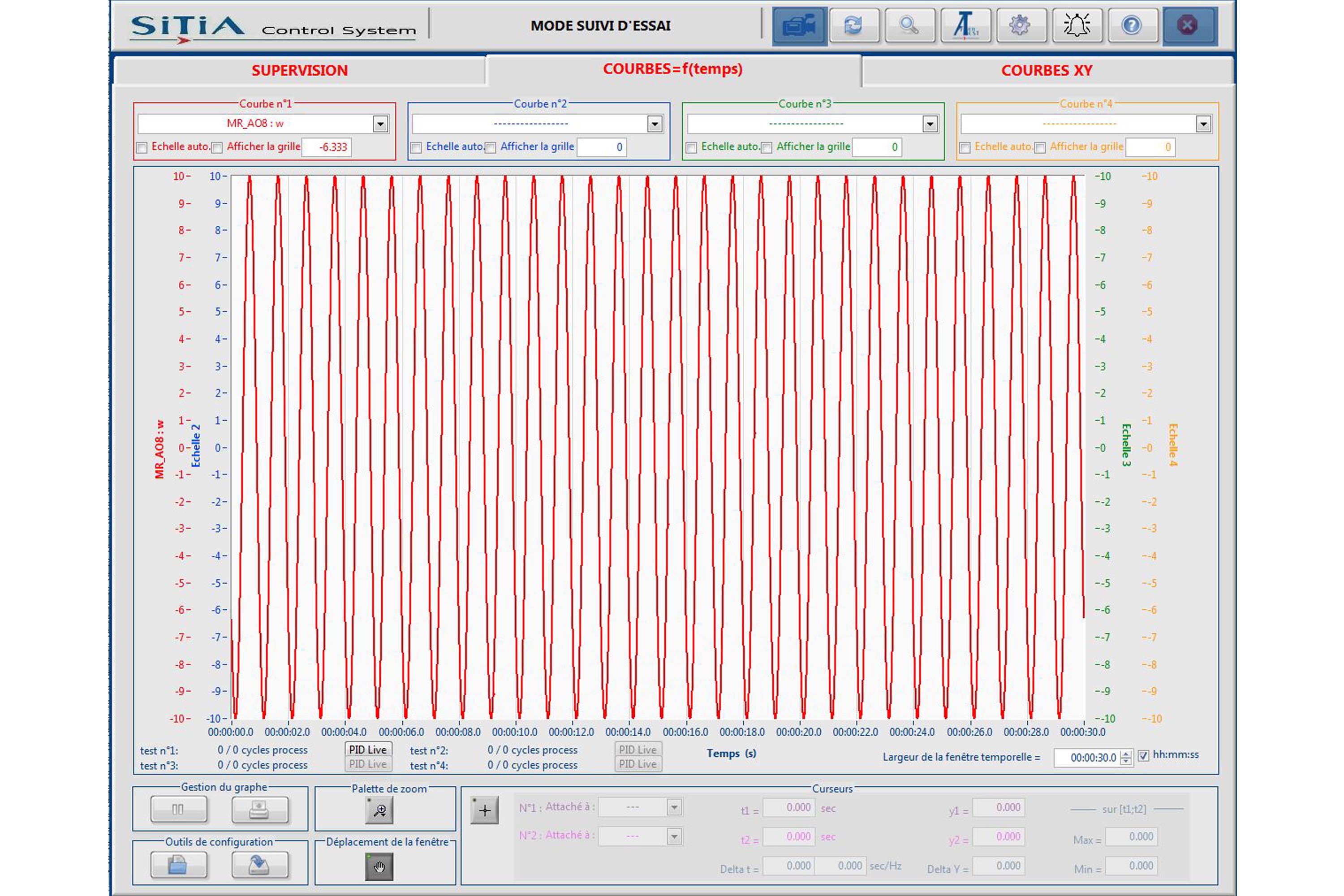
Task: Enable Echelle auto for Courbe n°1
Action: [142, 148]
